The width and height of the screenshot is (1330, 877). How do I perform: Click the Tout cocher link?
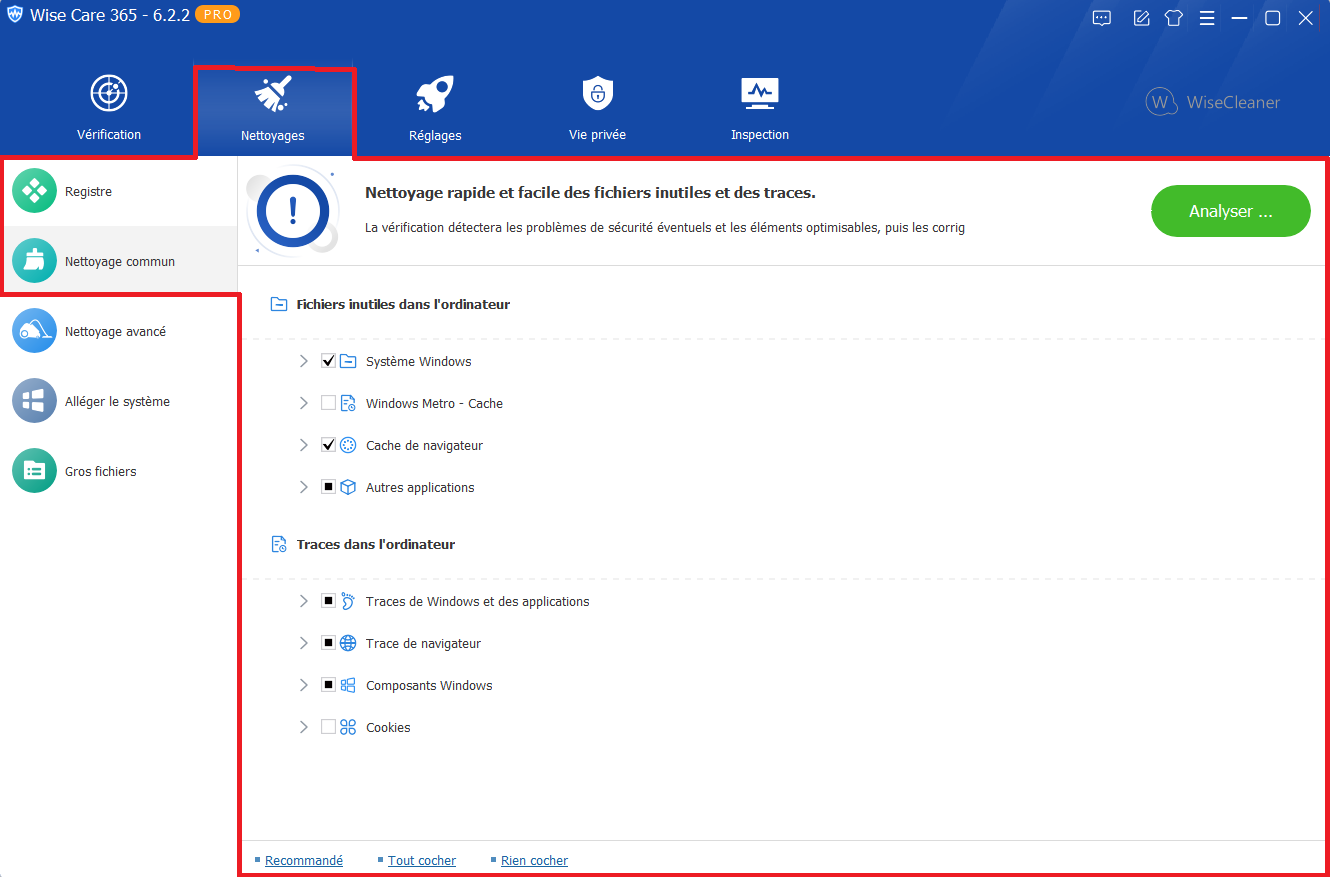click(x=422, y=860)
